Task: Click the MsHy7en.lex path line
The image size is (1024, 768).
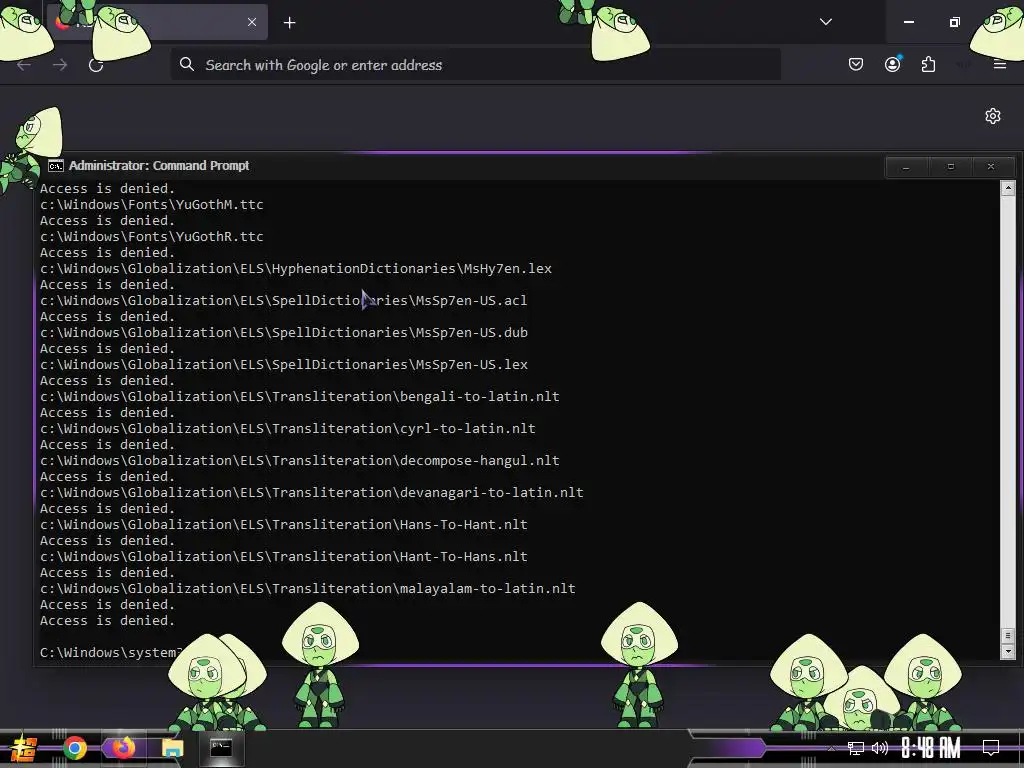Action: (296, 268)
